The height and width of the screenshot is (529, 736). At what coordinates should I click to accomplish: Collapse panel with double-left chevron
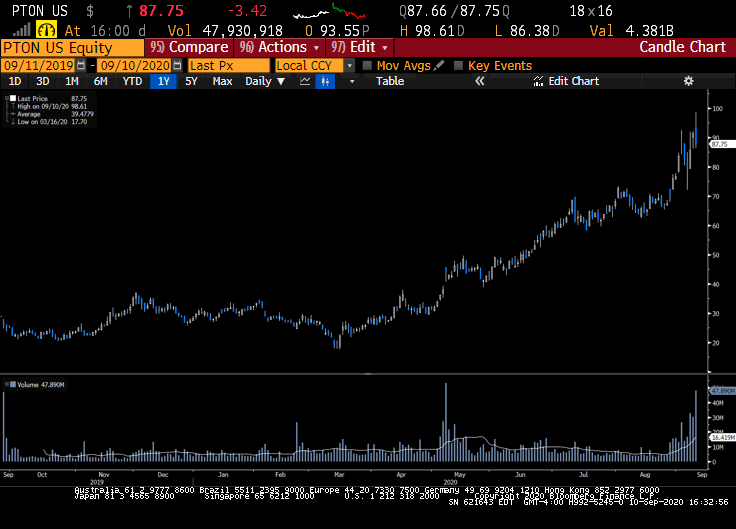[479, 81]
